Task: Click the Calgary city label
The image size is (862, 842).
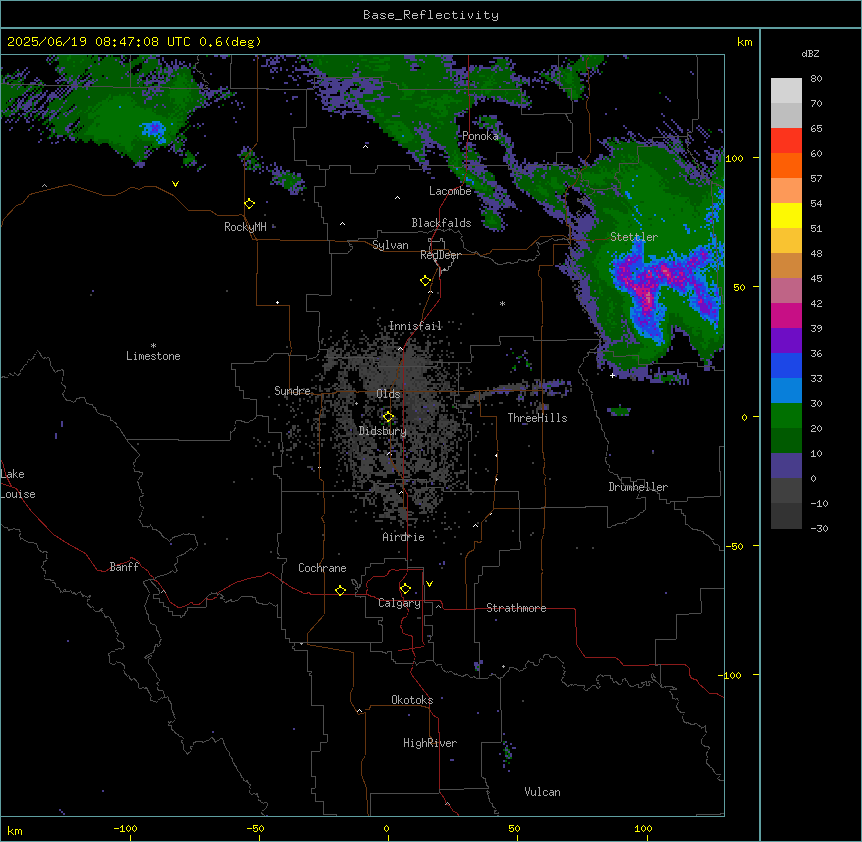Action: tap(399, 603)
